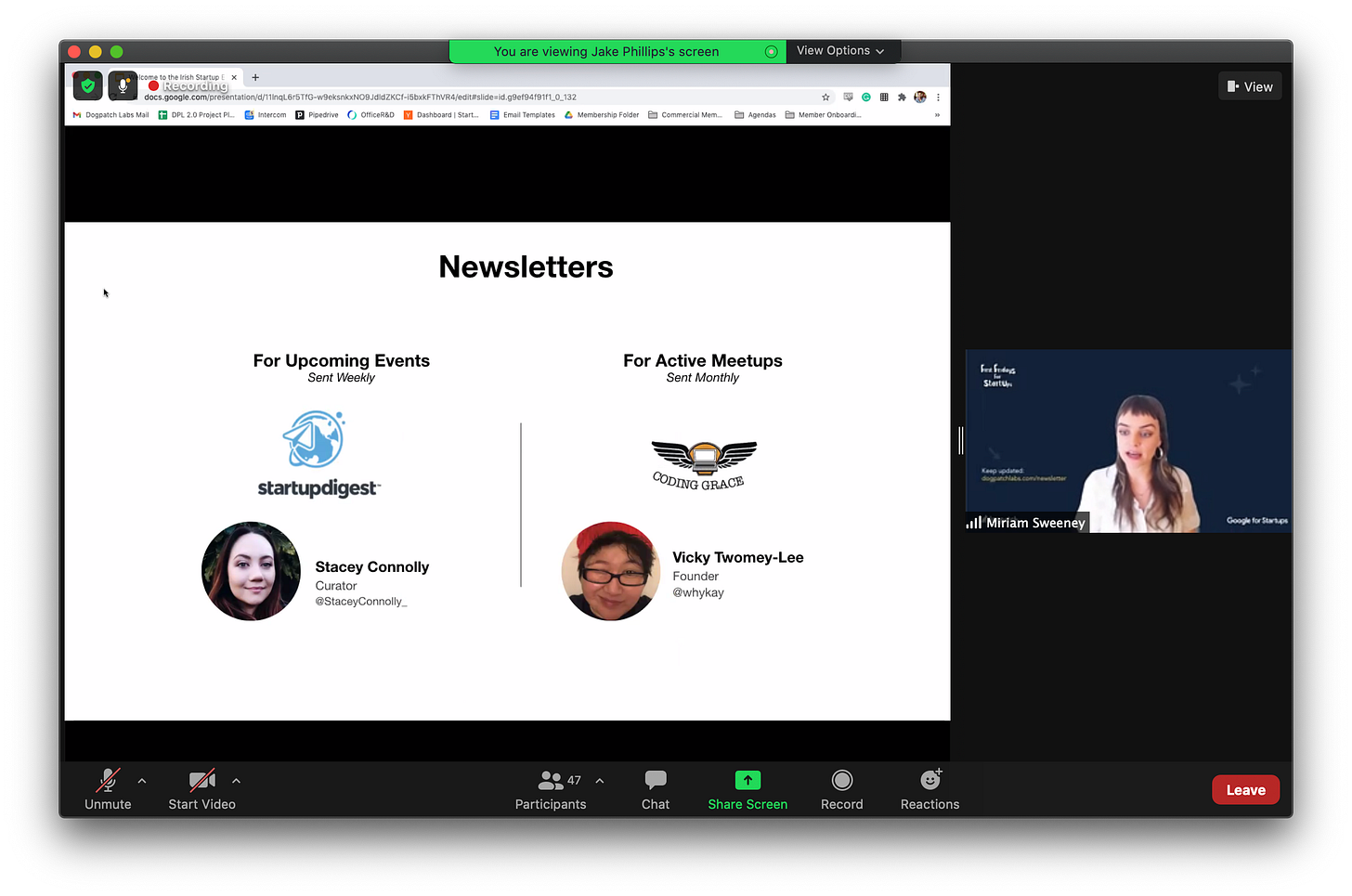Image resolution: width=1352 pixels, height=896 pixels.
Task: Click the 'Newsletters' slide title
Action: click(526, 267)
